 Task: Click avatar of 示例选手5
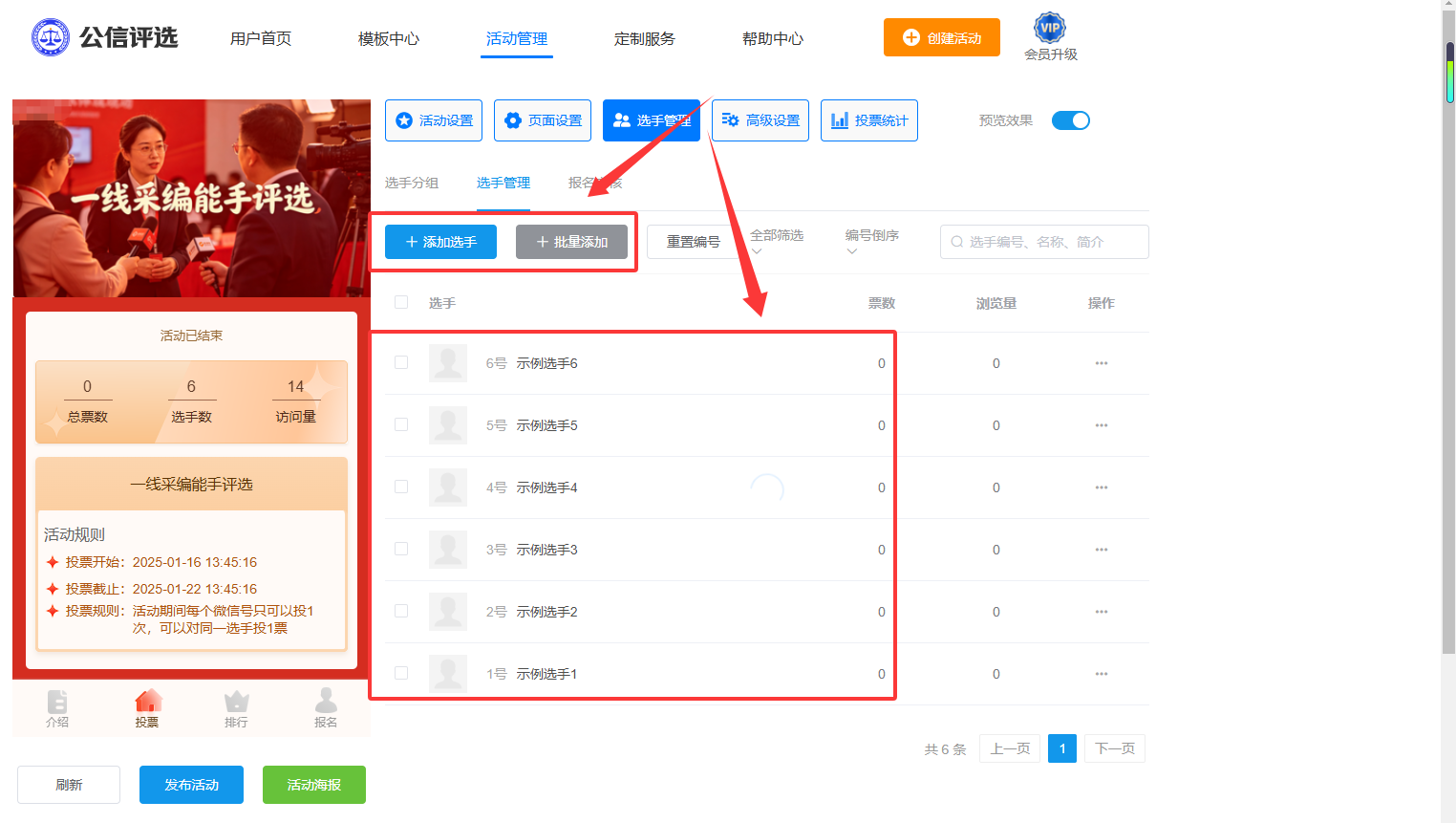coord(448,425)
